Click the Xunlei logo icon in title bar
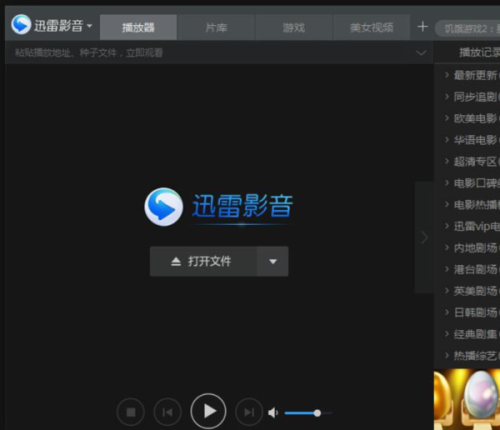The height and width of the screenshot is (430, 500). (x=21, y=24)
